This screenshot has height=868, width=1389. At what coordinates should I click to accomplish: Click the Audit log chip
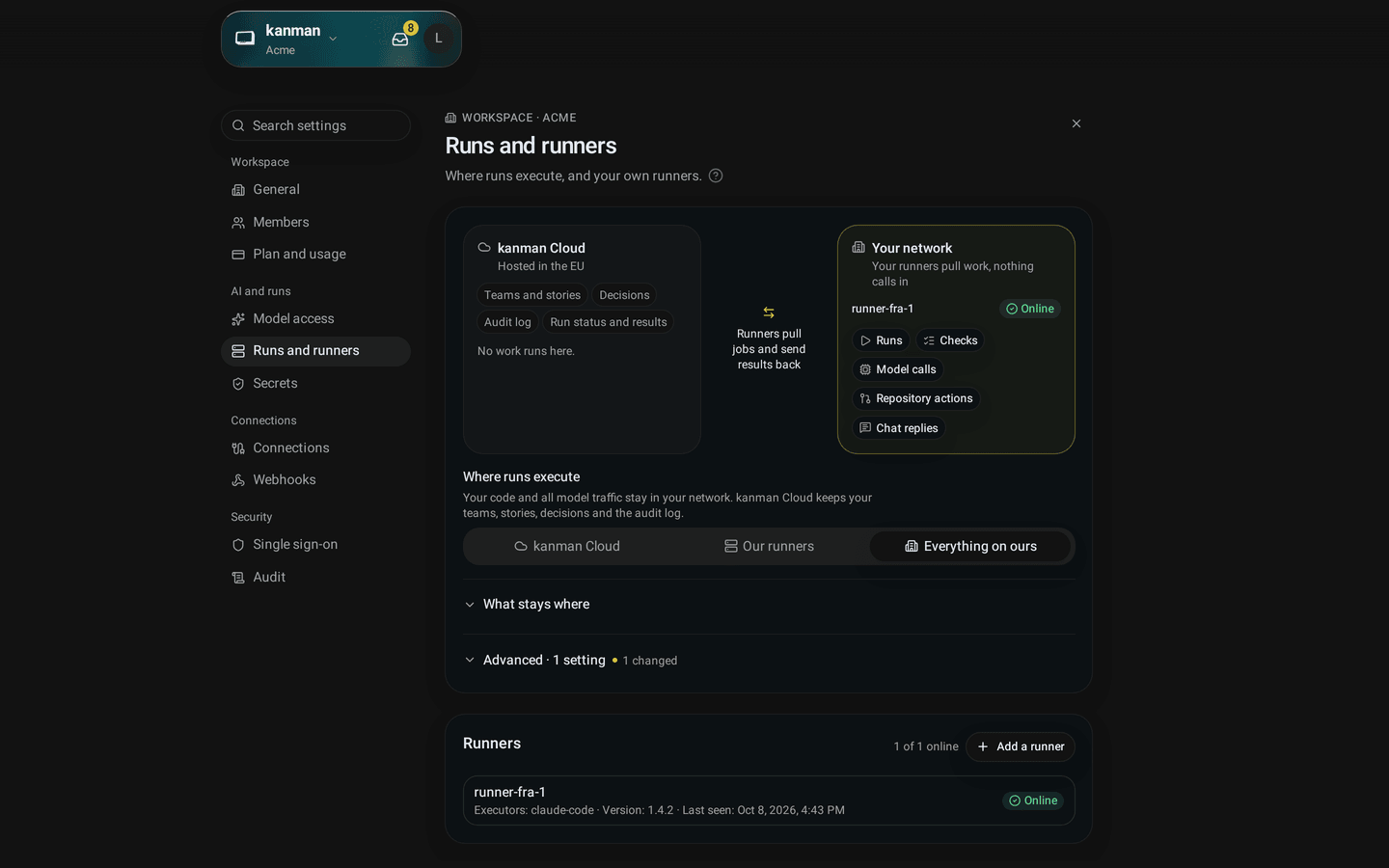[x=507, y=322]
